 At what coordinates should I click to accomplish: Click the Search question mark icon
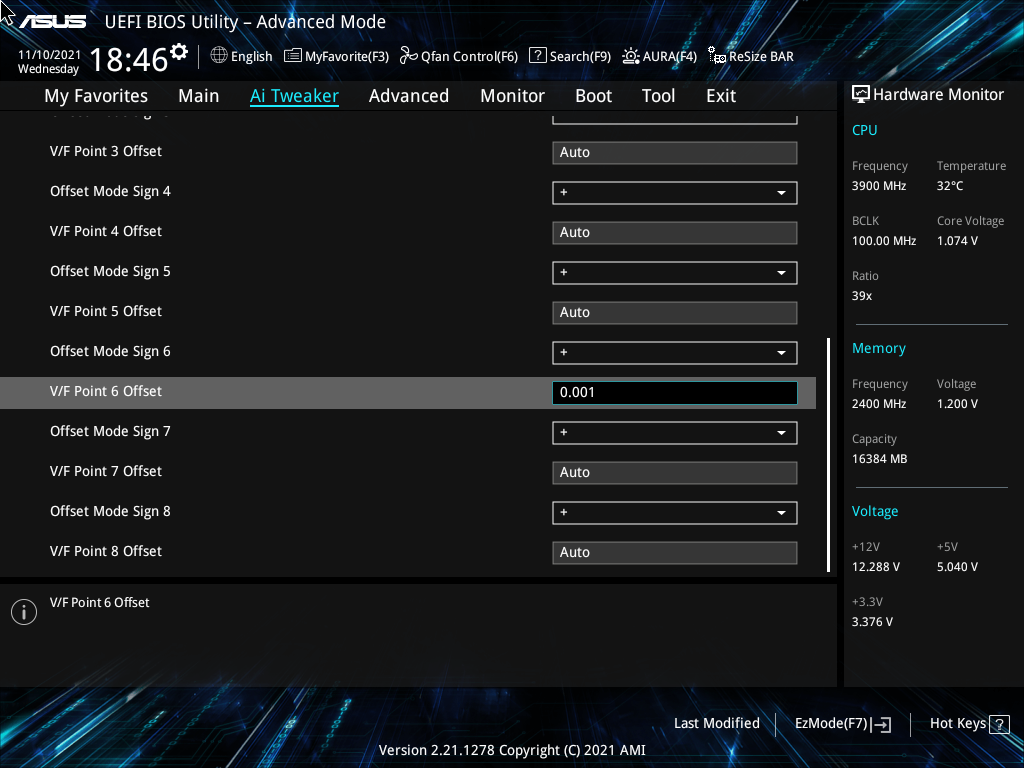click(x=537, y=56)
